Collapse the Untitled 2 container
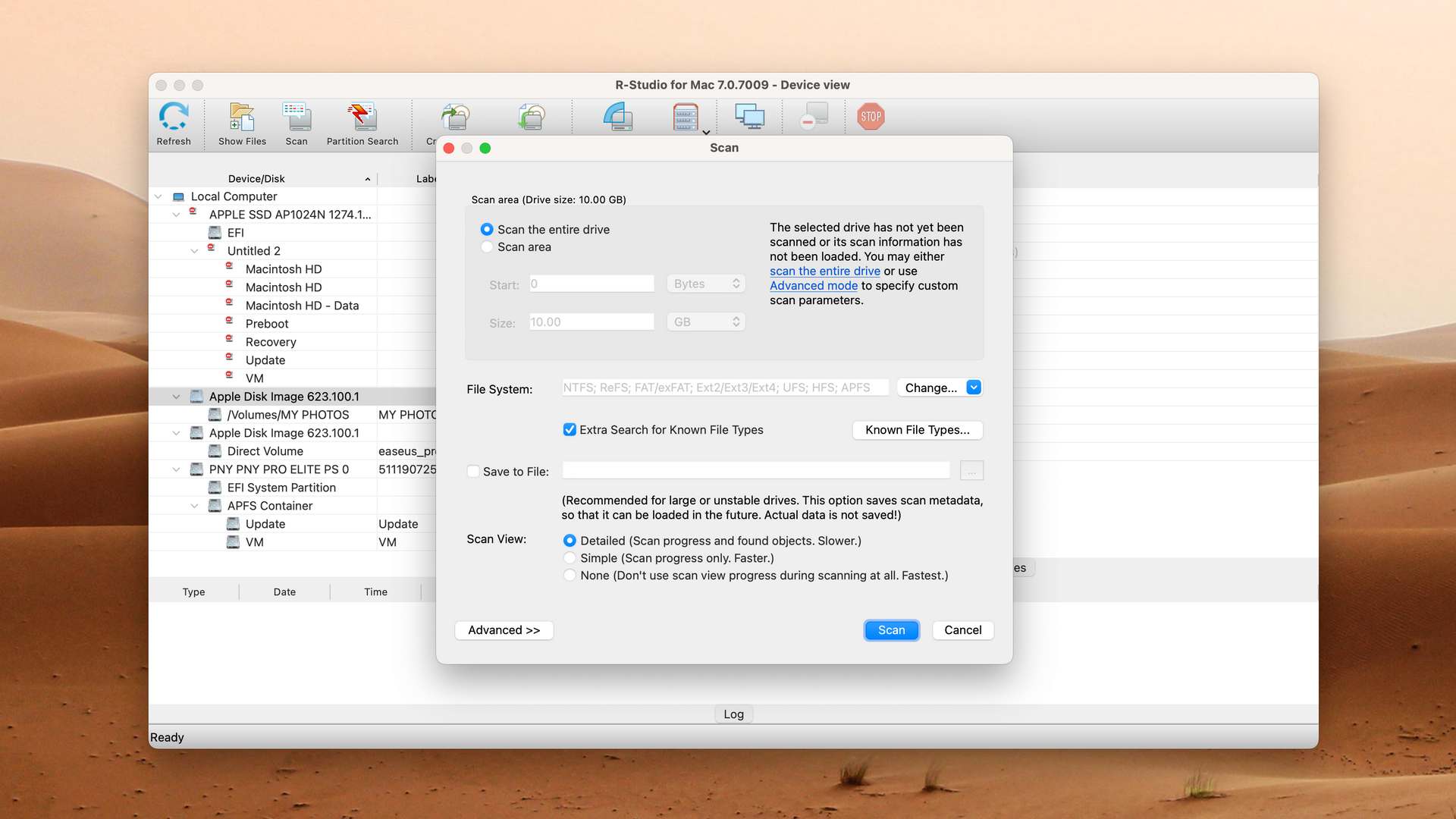 [x=194, y=251]
